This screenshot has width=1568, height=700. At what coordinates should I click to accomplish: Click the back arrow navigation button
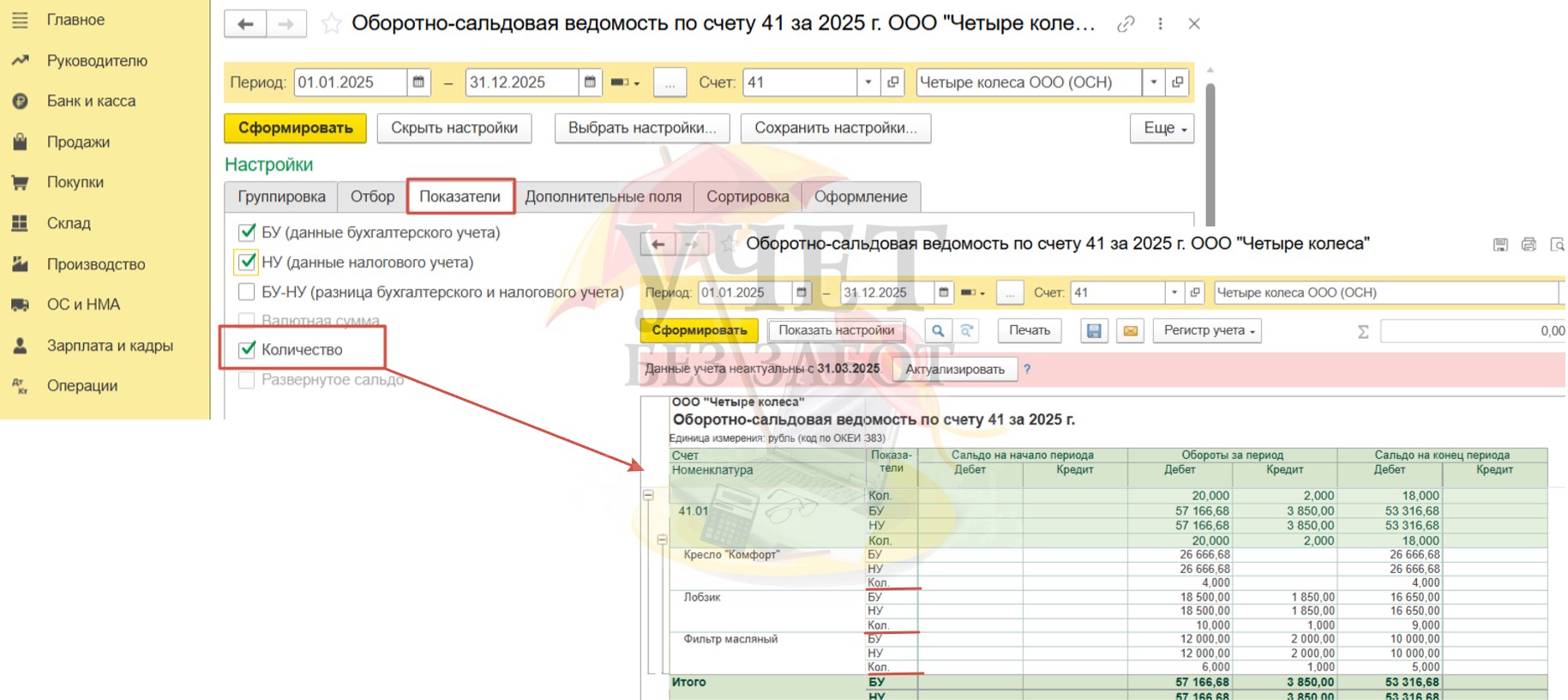click(245, 24)
